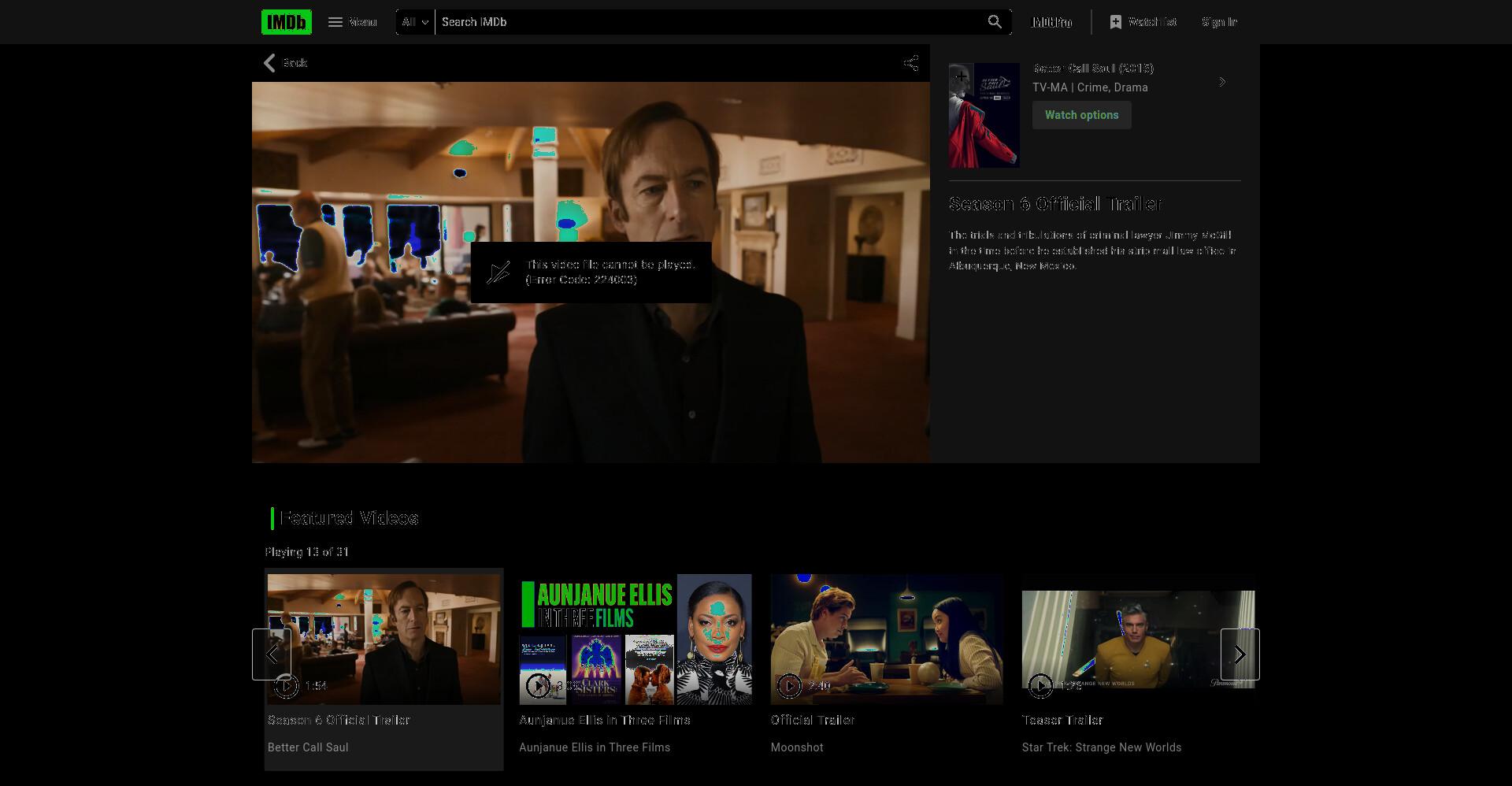Click play icon on Star Trek thumbnail

(1040, 686)
